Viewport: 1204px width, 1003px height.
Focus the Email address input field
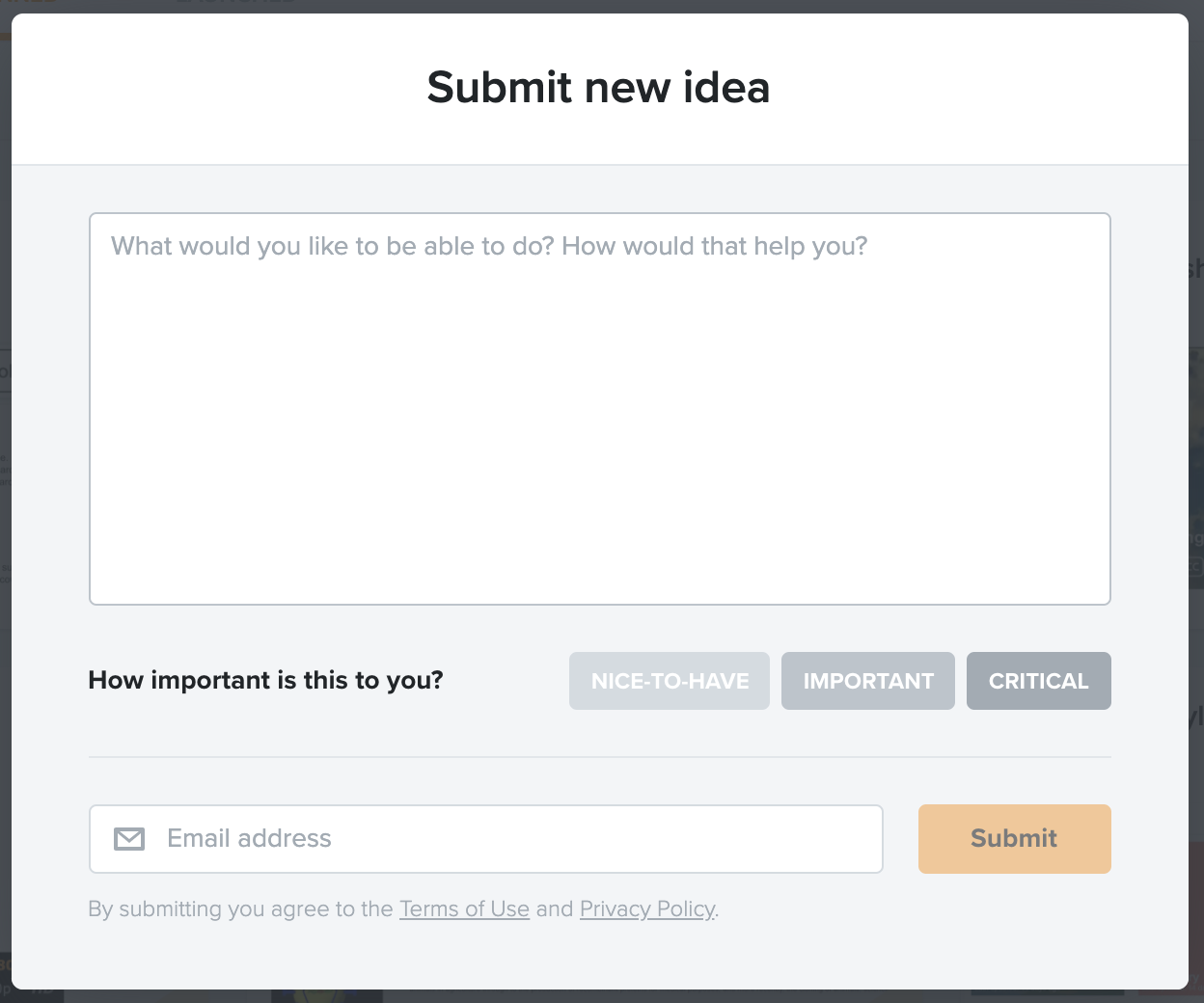click(x=486, y=839)
